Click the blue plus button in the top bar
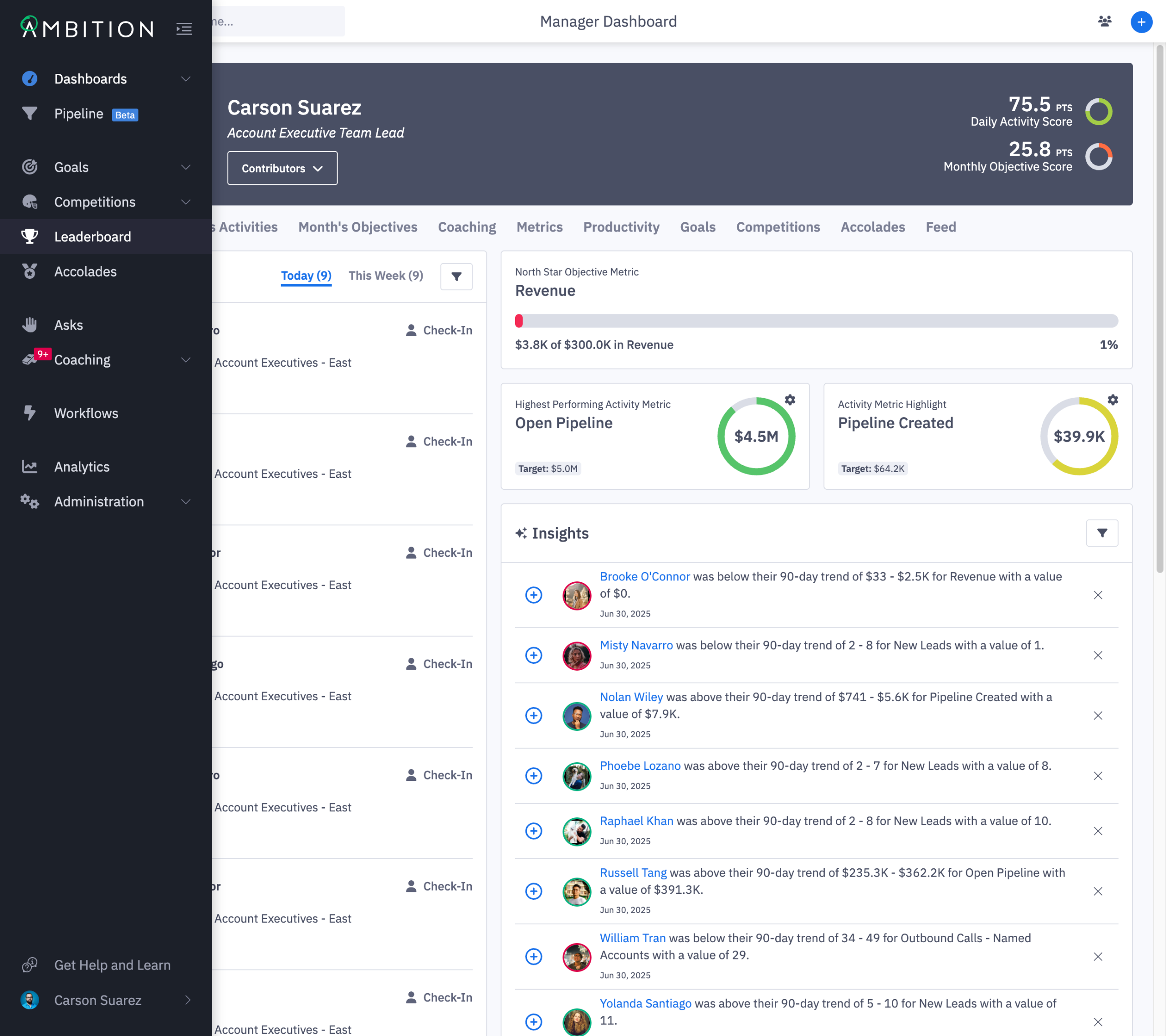This screenshot has width=1166, height=1036. click(x=1141, y=22)
